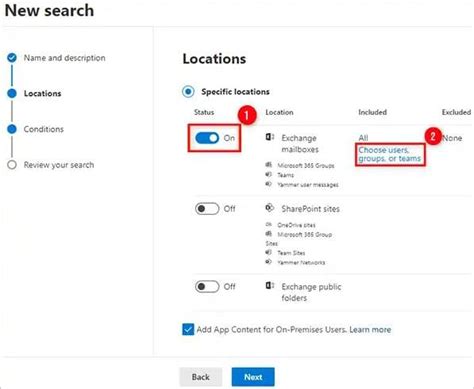Image resolution: width=474 pixels, height=389 pixels.
Task: Click the Microsoft 365 Group Sites icon
Action: pos(269,234)
